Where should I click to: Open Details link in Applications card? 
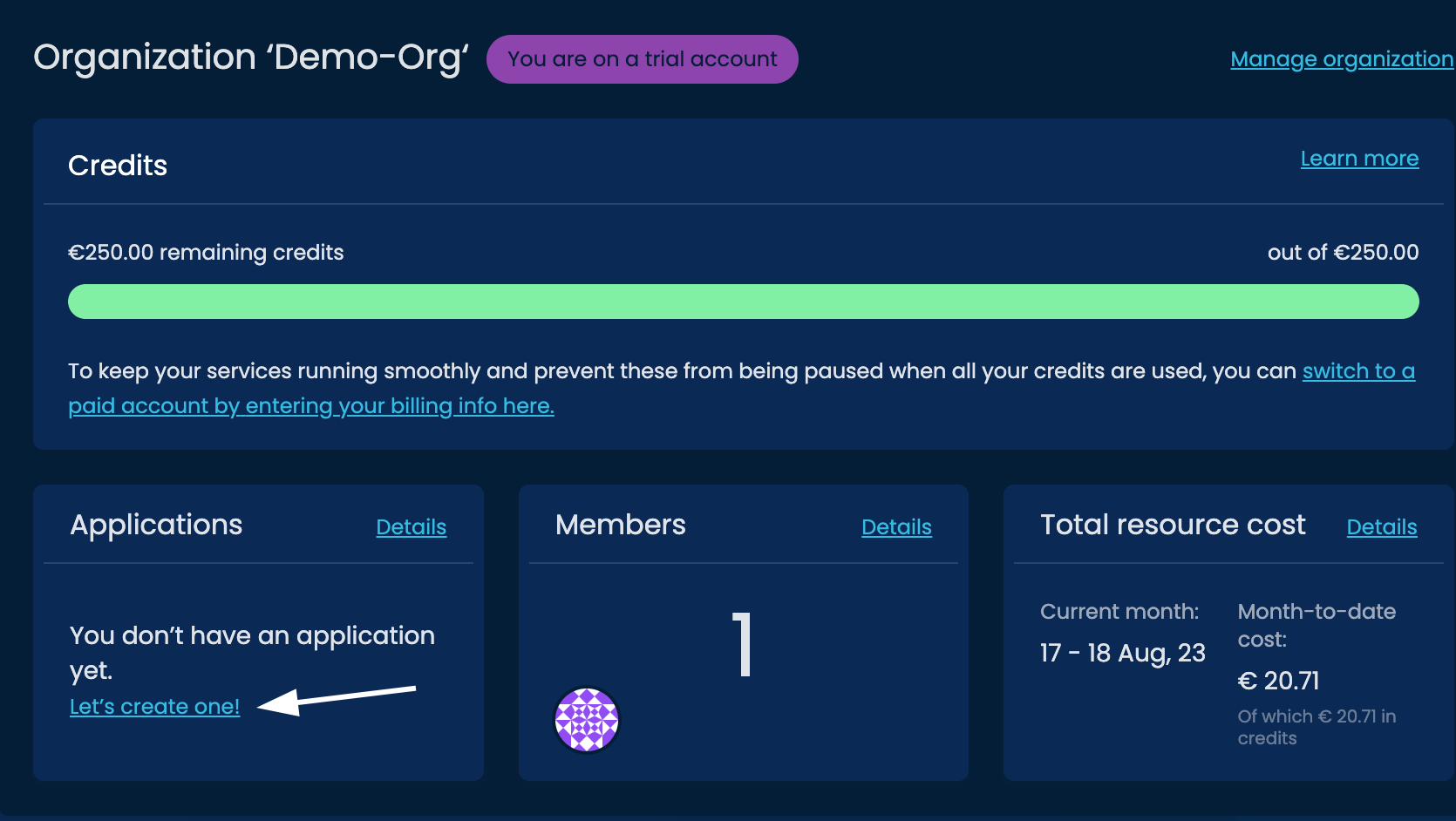412,527
